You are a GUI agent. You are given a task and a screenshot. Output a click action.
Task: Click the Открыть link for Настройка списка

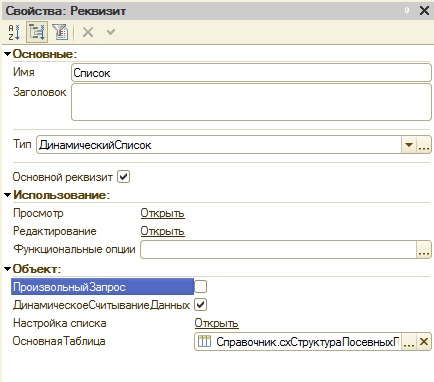pos(216,323)
